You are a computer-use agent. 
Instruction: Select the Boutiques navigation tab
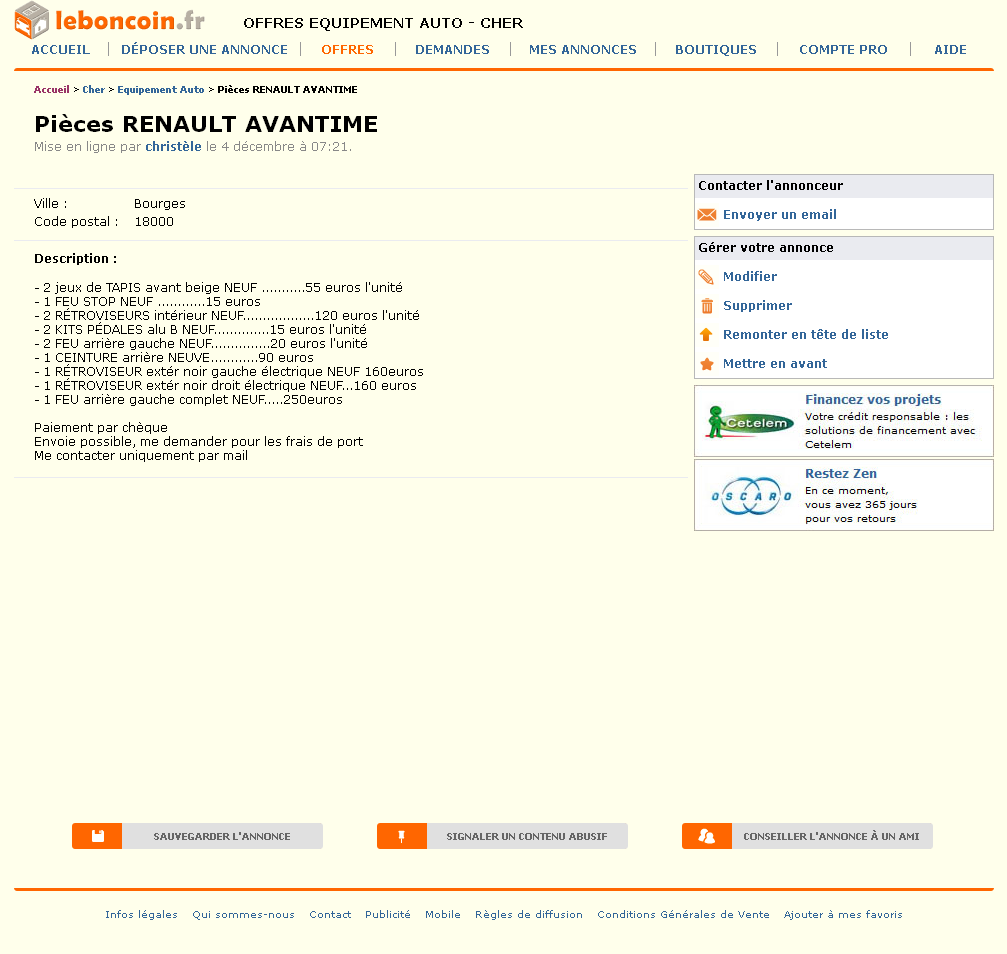tap(715, 49)
